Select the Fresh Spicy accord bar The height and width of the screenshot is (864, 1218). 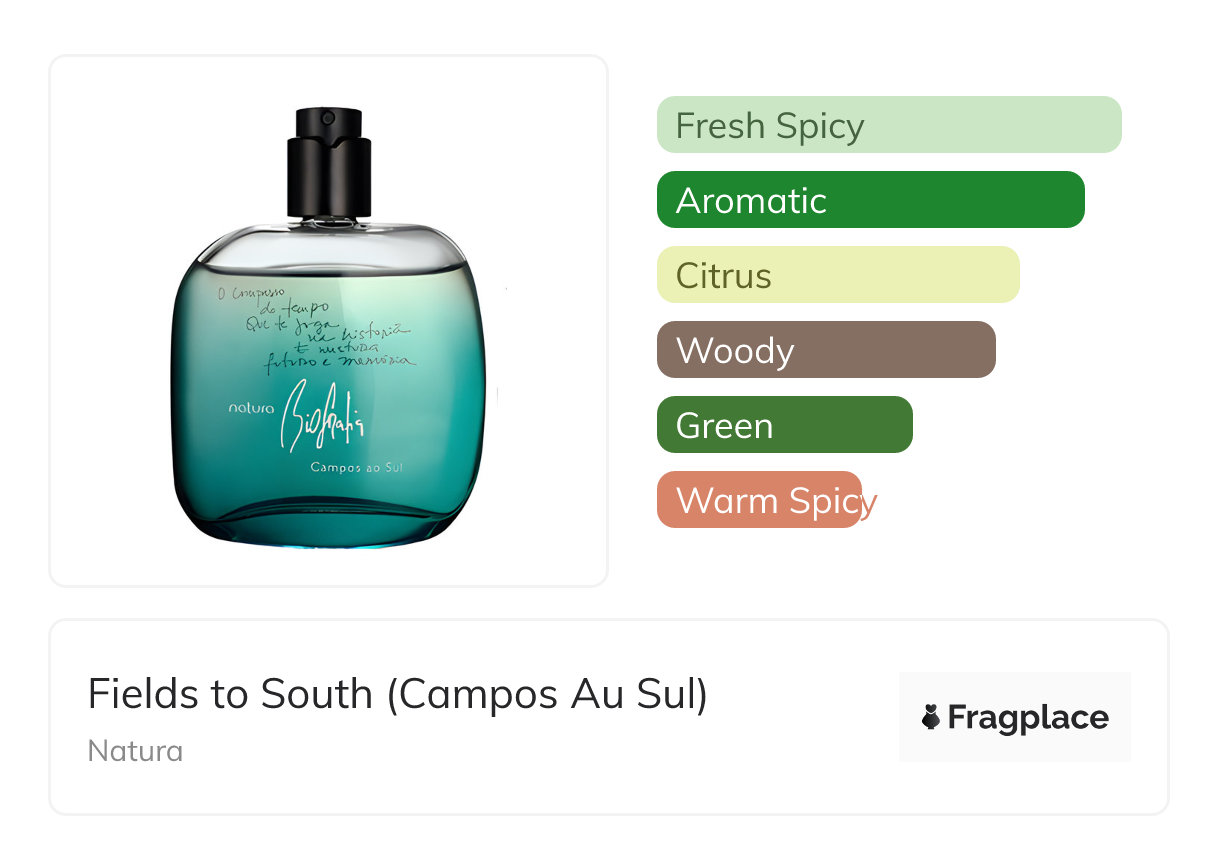(x=889, y=125)
